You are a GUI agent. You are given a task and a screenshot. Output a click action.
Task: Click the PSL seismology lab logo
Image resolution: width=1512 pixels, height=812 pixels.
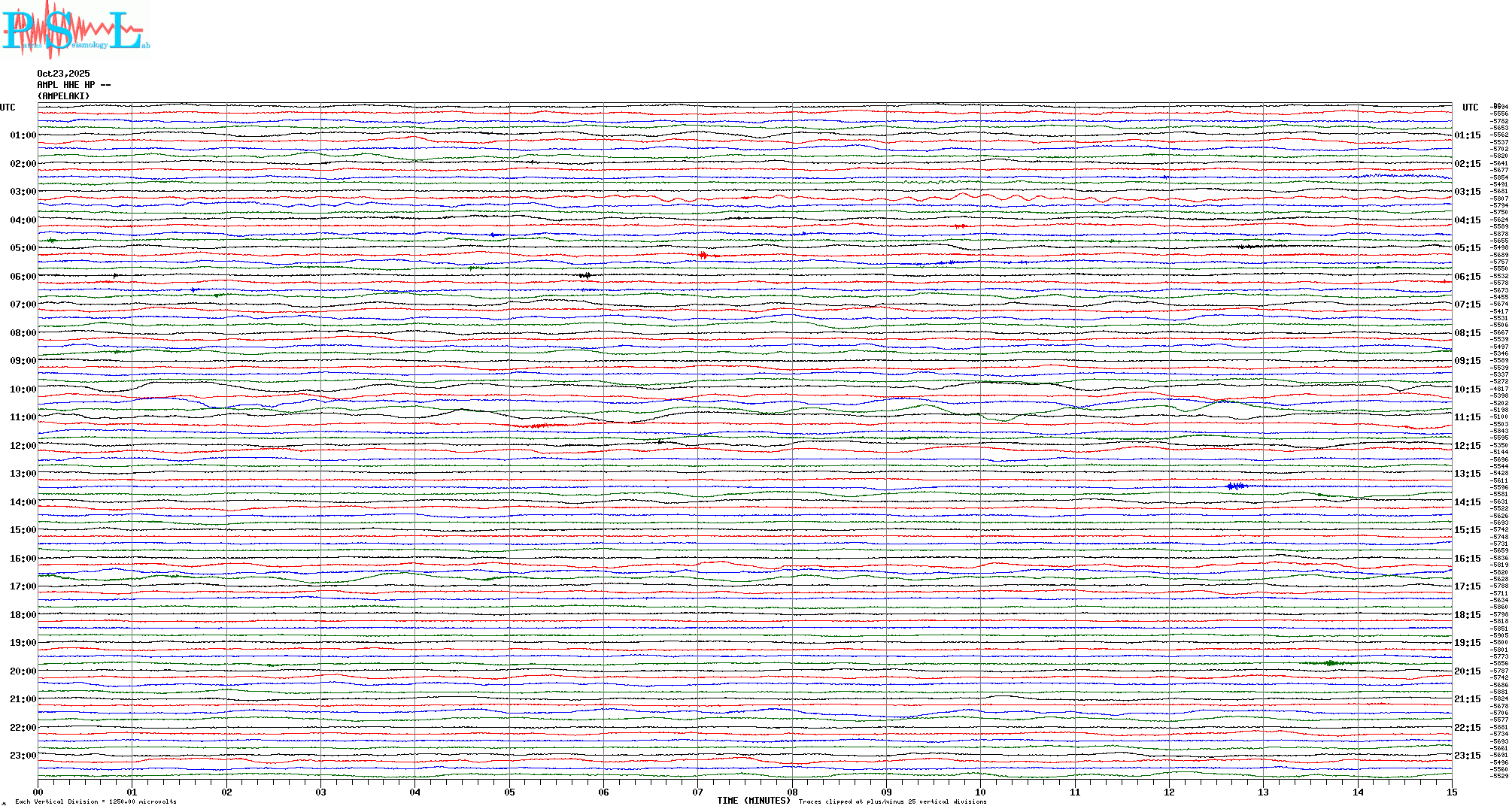tap(74, 30)
